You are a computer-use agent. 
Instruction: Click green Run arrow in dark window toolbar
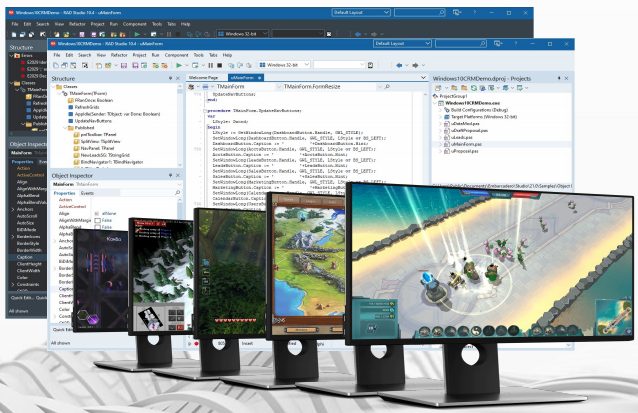pos(137,35)
